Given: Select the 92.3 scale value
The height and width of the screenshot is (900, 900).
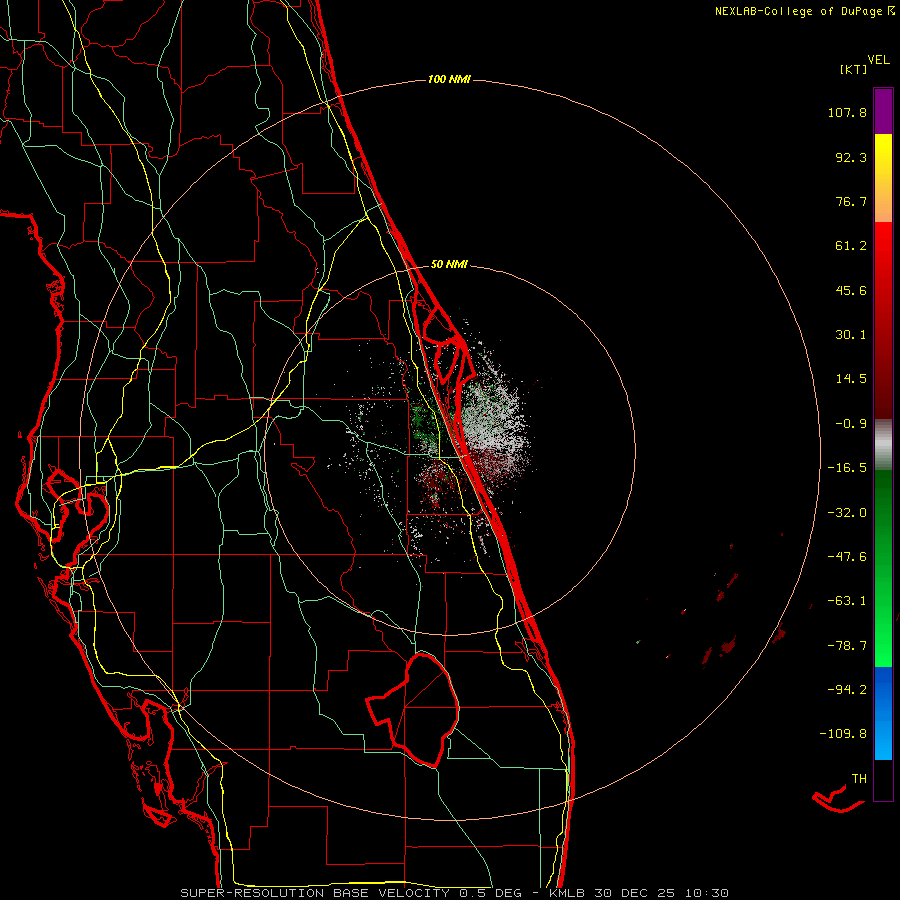Looking at the screenshot, I should pos(851,157).
